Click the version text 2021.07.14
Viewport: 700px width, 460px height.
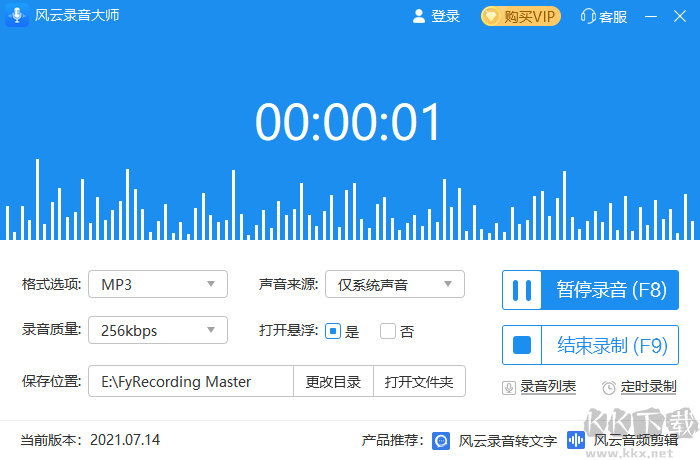click(125, 440)
